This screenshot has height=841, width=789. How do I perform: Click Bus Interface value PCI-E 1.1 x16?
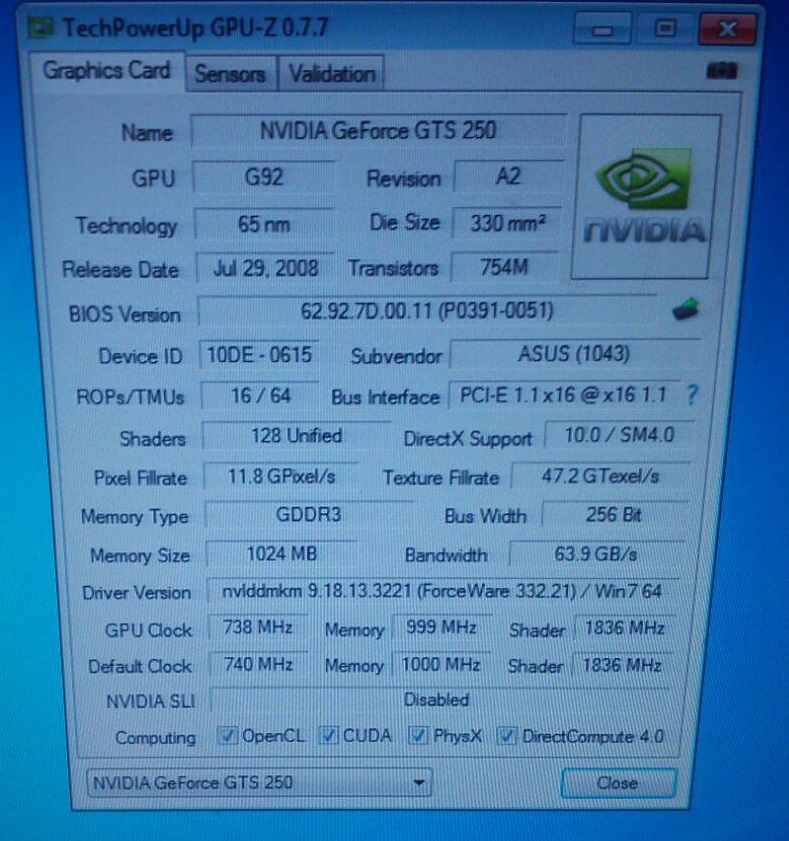point(564,395)
